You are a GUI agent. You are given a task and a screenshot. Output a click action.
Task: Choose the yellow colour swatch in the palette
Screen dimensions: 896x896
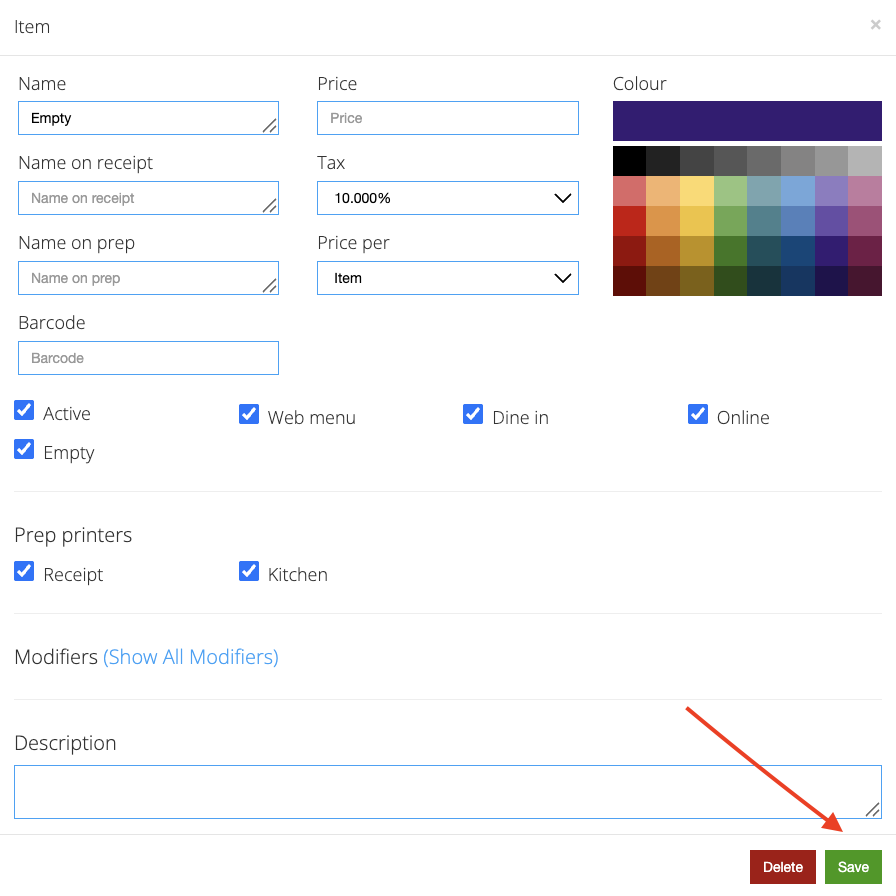coord(697,221)
